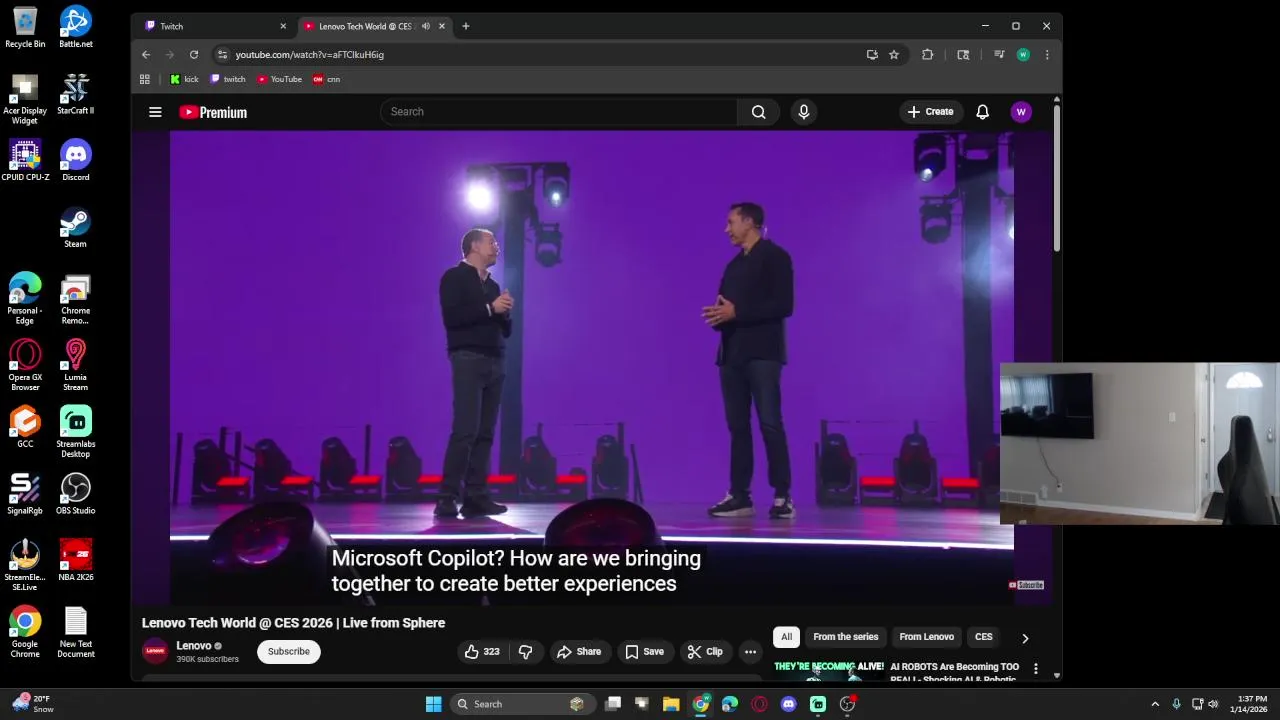Expand filter chips with right arrow

1025,638
